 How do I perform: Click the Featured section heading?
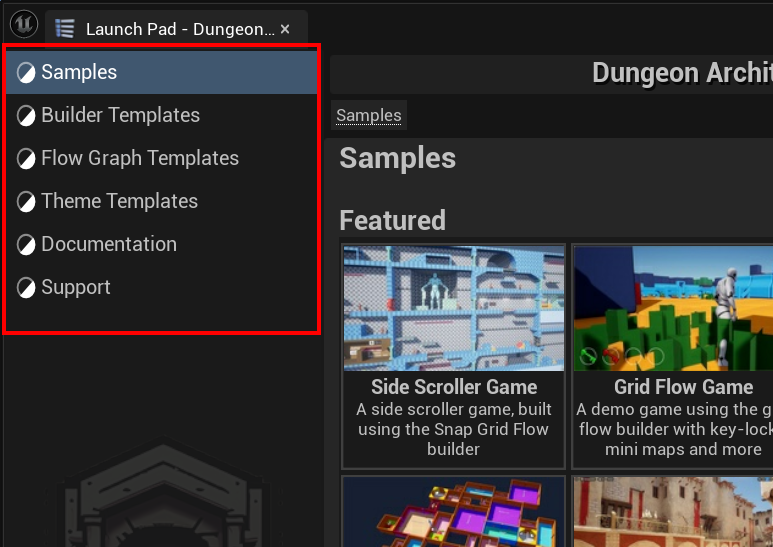392,220
